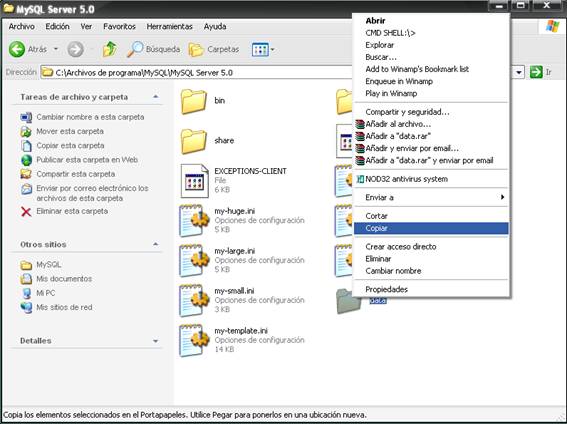Click WinRAR icon beside Añadir a "data.rar"
This screenshot has width=567, height=424.
(360, 136)
